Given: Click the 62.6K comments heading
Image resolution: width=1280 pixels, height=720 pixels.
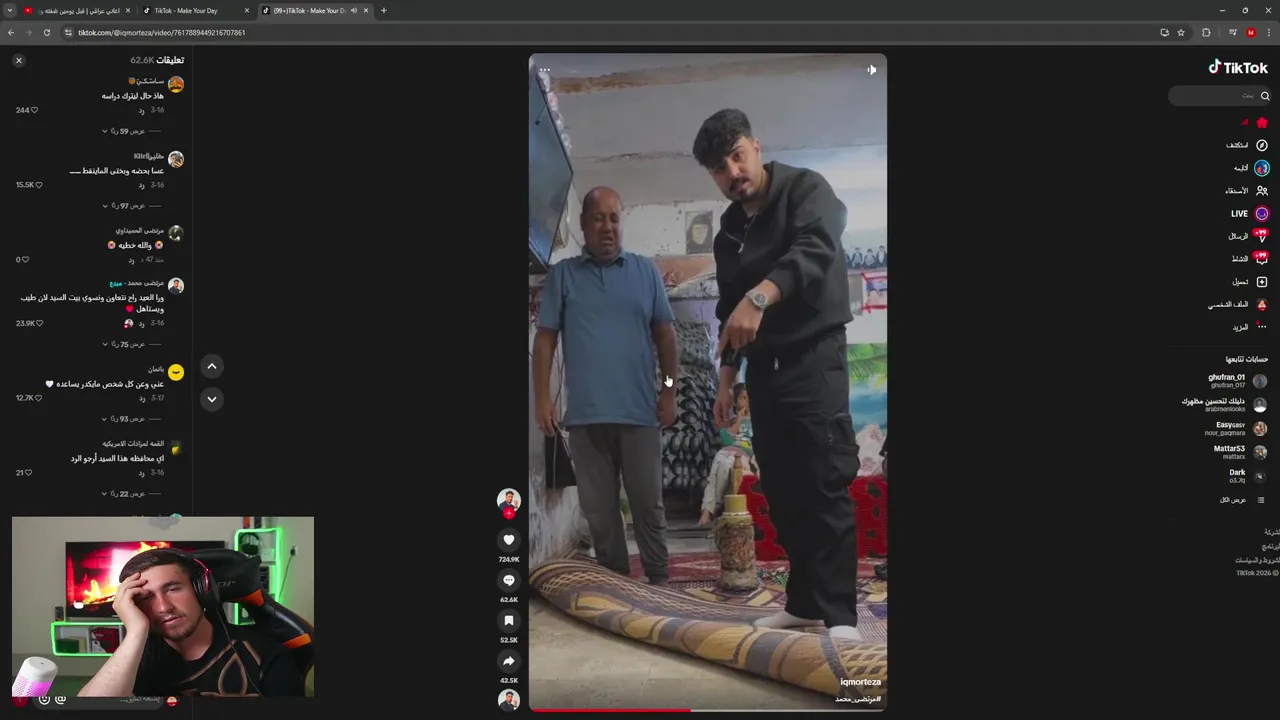Looking at the screenshot, I should [x=157, y=60].
